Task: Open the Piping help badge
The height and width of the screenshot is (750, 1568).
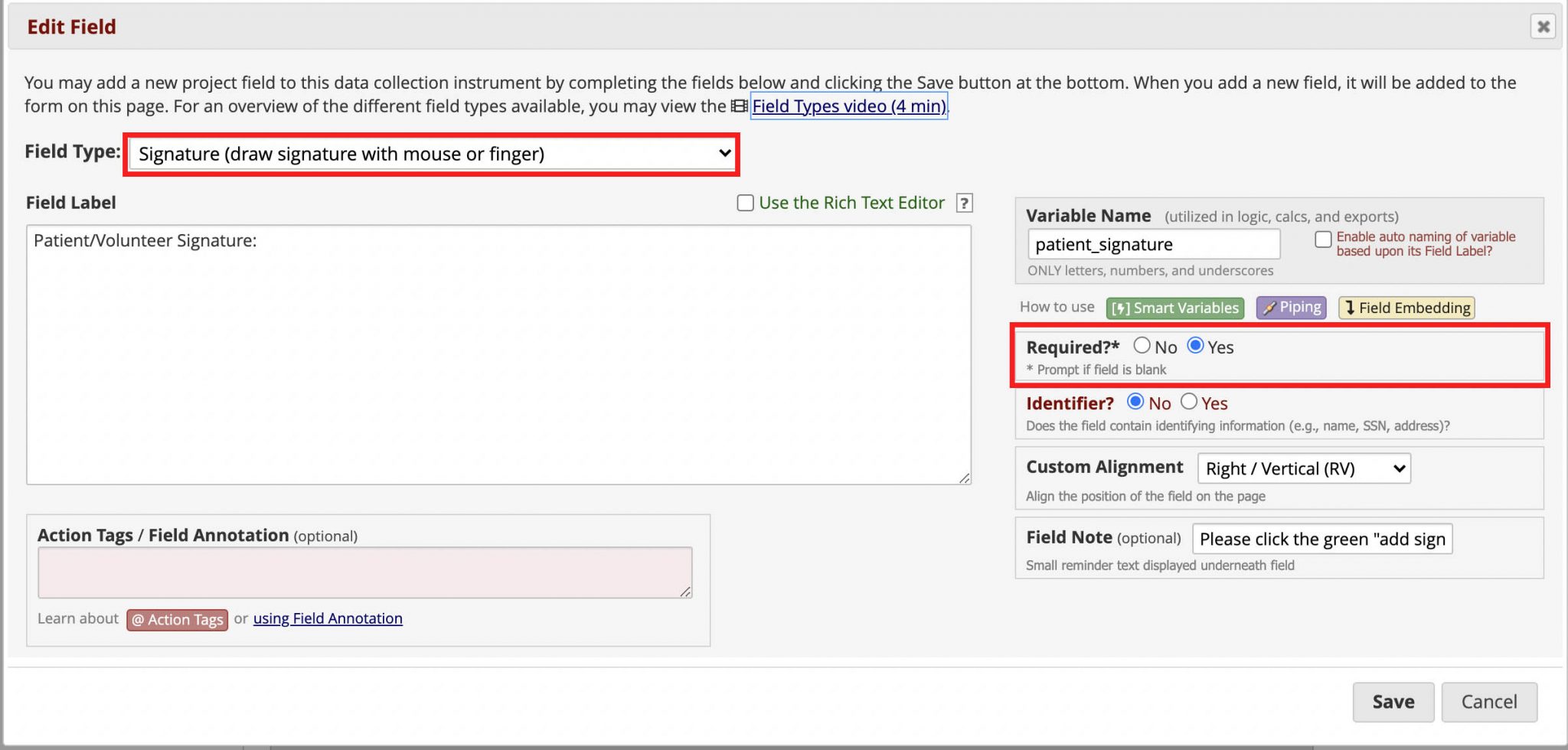Action: (1291, 308)
